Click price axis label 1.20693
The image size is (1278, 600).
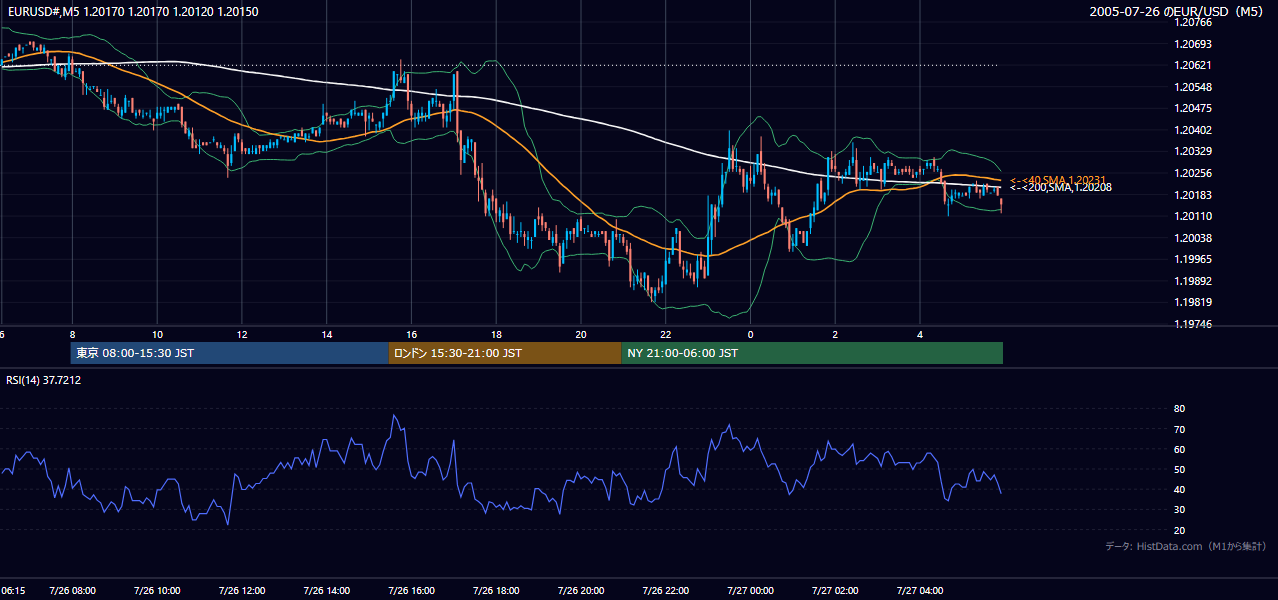1193,45
